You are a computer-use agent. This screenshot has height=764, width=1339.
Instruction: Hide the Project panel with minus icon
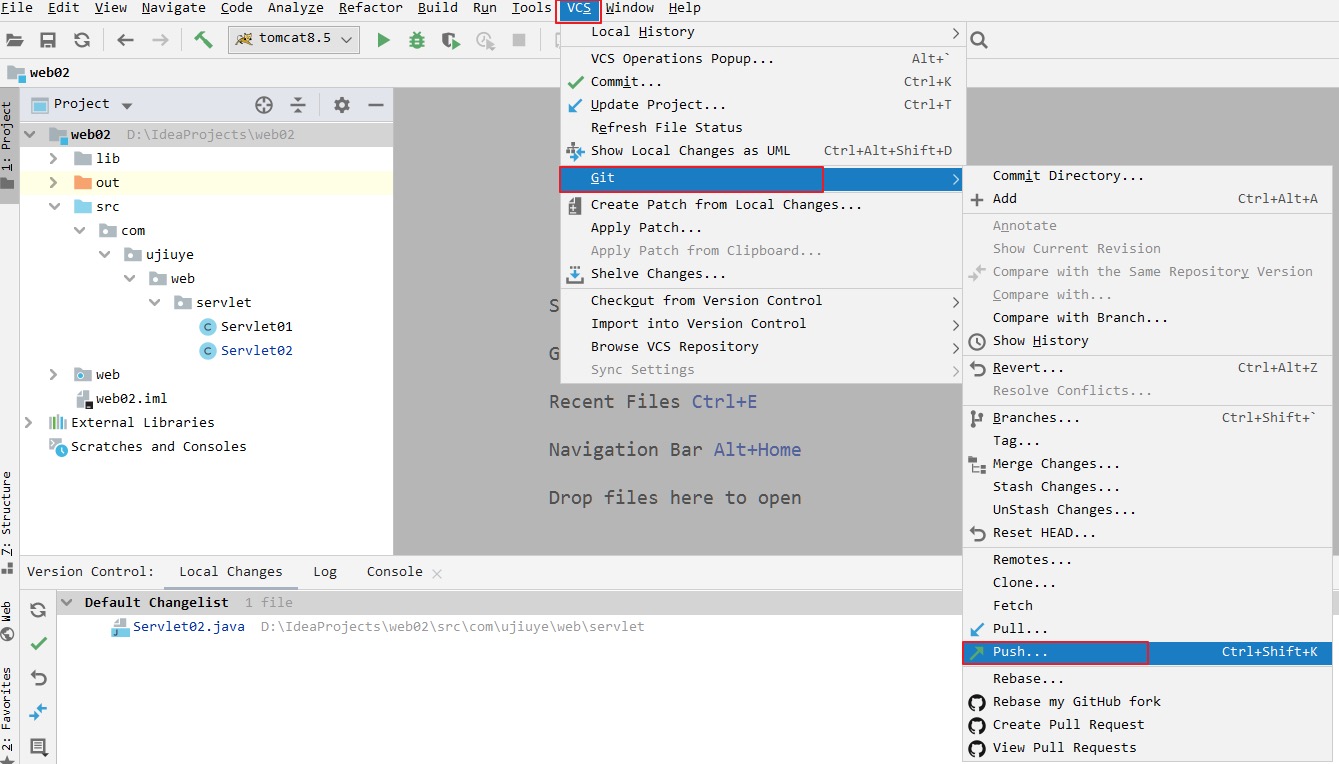(376, 105)
